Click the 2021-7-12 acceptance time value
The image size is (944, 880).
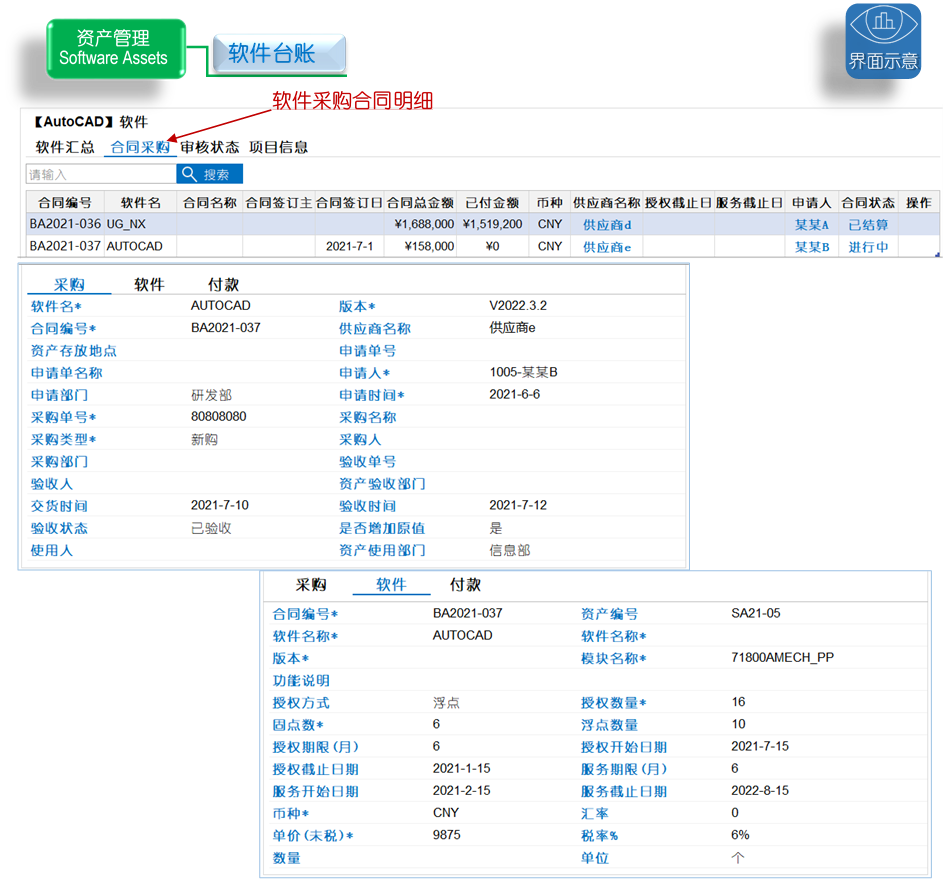coord(518,505)
